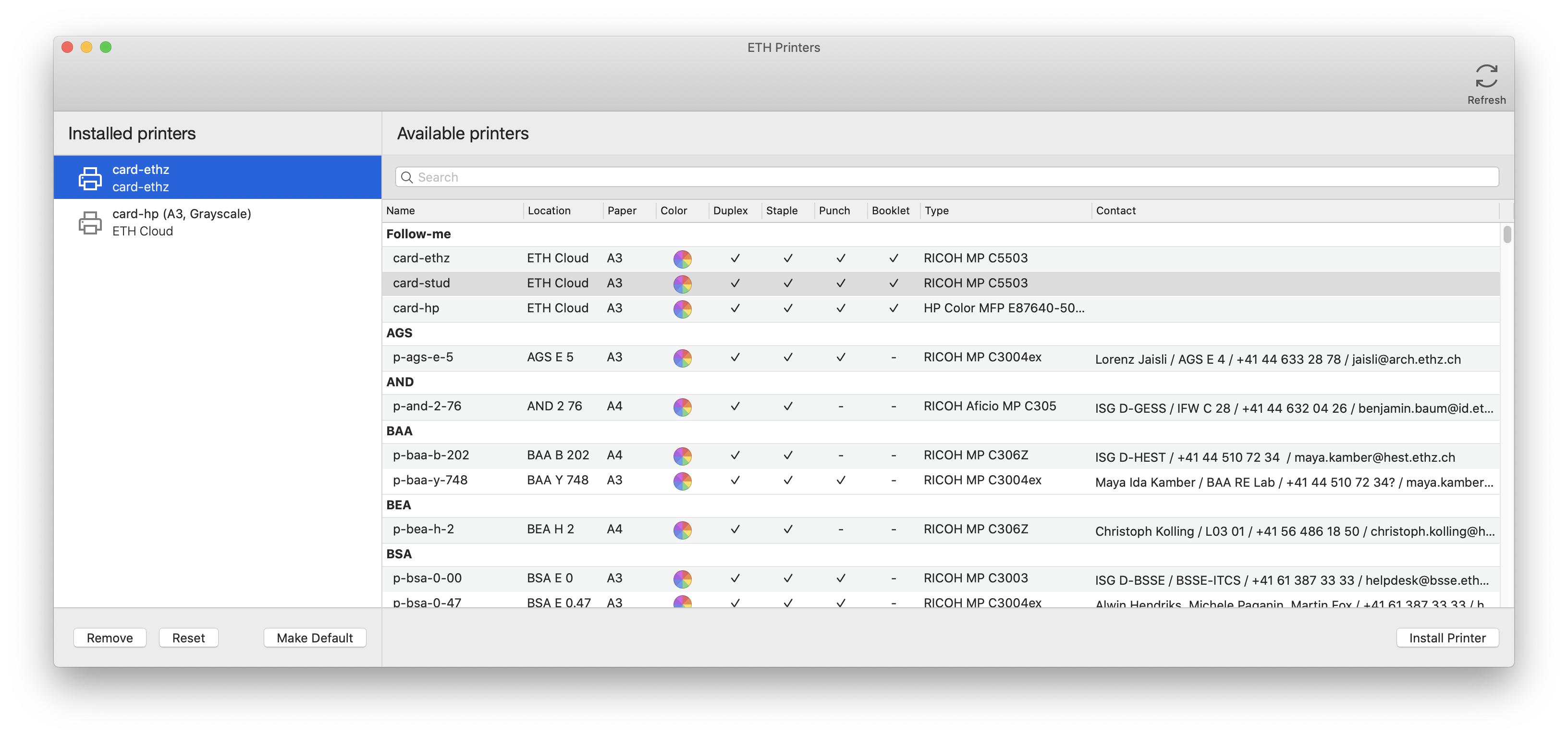The height and width of the screenshot is (738, 1568).
Task: Click the Punch checkmark for p-ags-e-5
Action: click(x=841, y=357)
